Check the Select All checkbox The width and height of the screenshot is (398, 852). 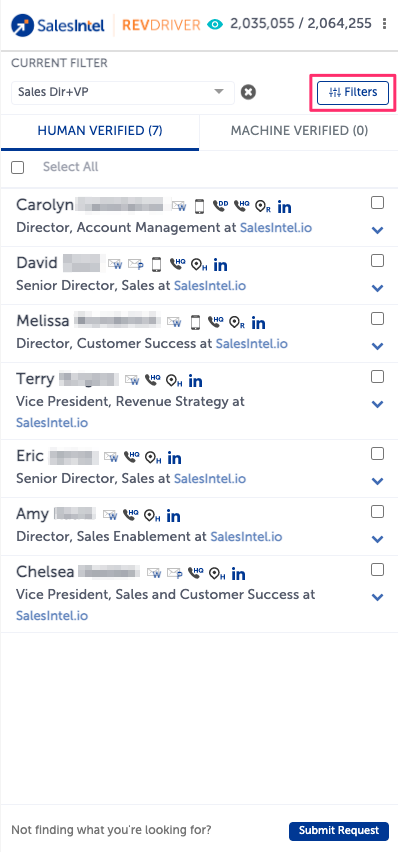click(x=18, y=167)
